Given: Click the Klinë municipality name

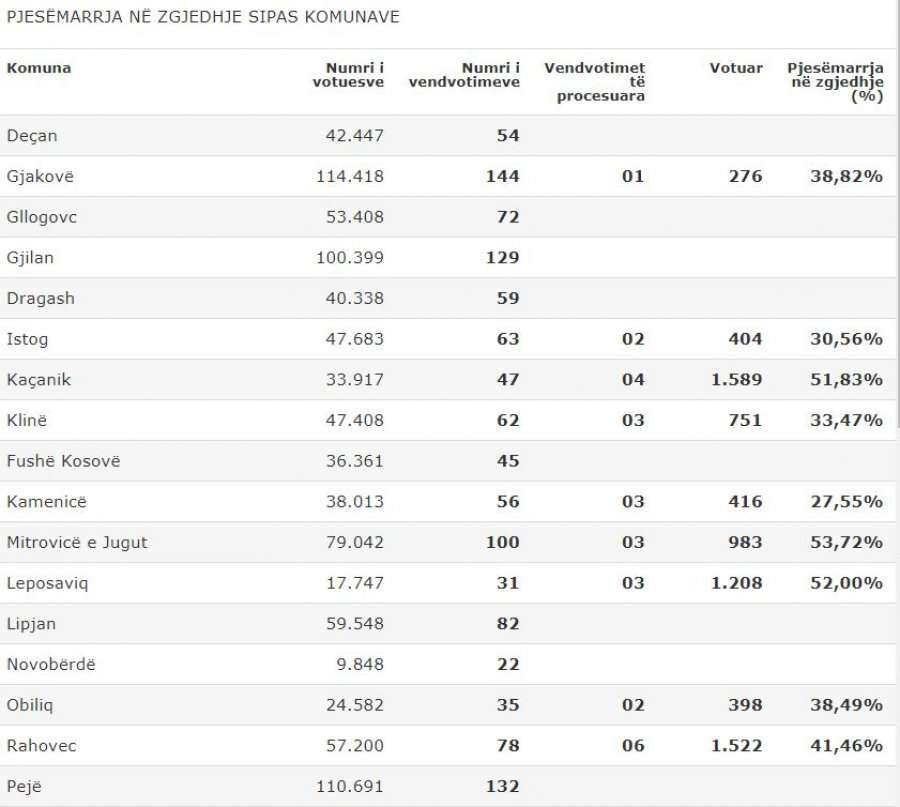Looking at the screenshot, I should point(28,420).
